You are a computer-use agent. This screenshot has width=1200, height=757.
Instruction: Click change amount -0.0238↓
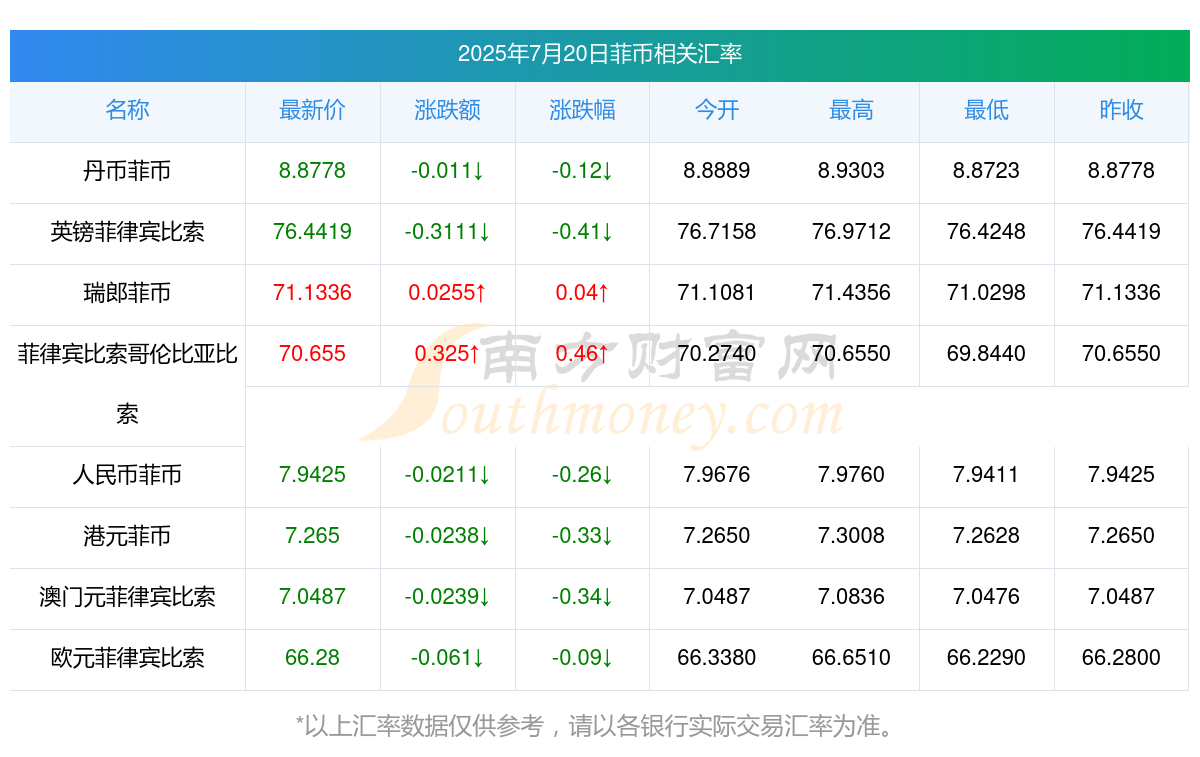click(x=447, y=536)
